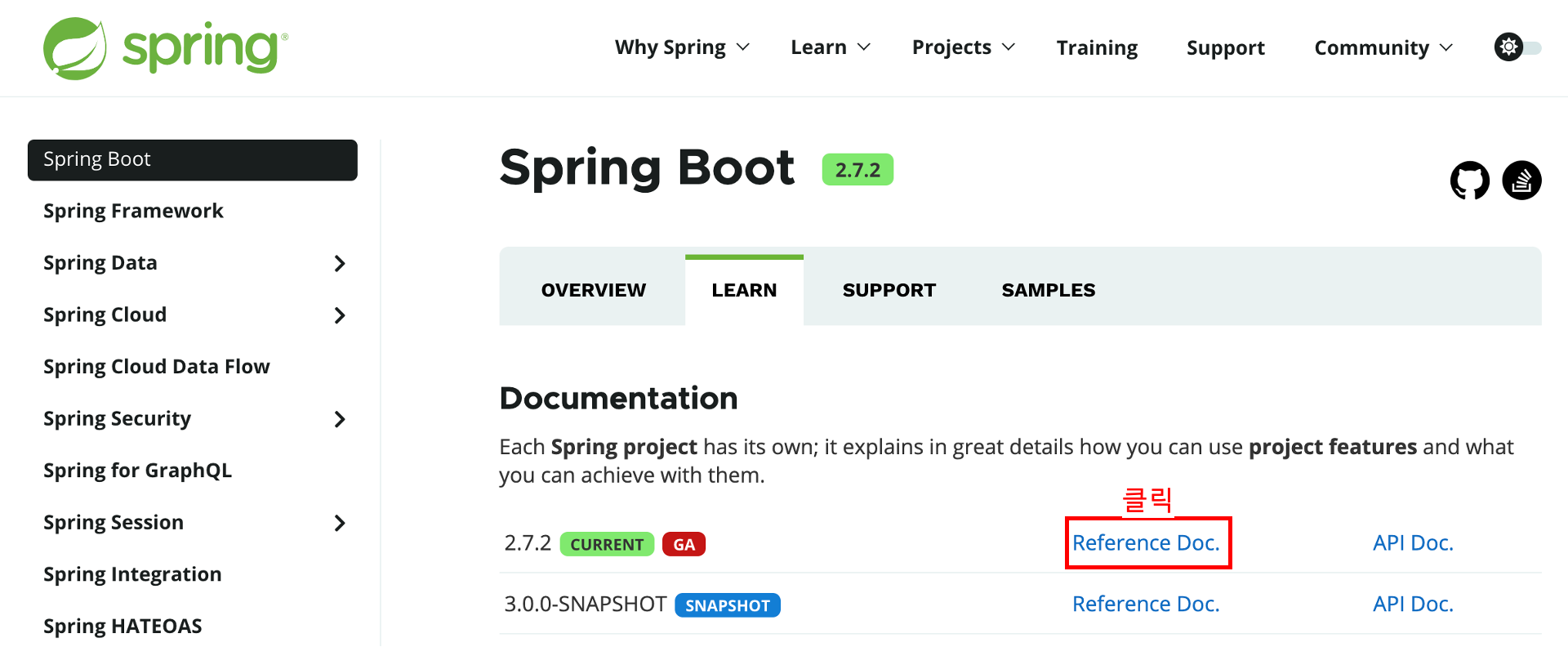Select Spring Integration project
The height and width of the screenshot is (647, 1568).
point(132,574)
